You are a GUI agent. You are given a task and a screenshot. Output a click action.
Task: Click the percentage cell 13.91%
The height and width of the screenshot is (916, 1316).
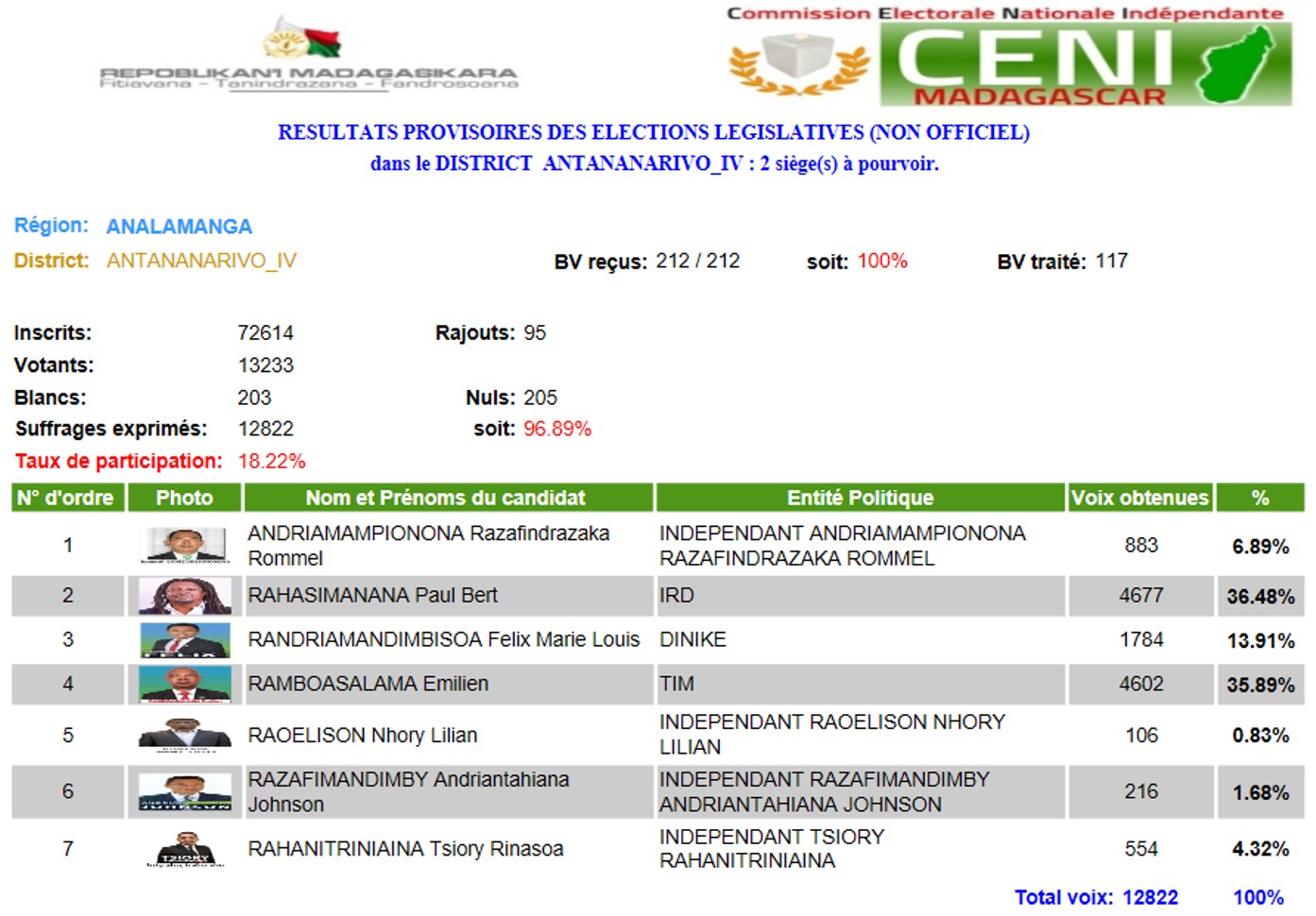tap(1260, 640)
